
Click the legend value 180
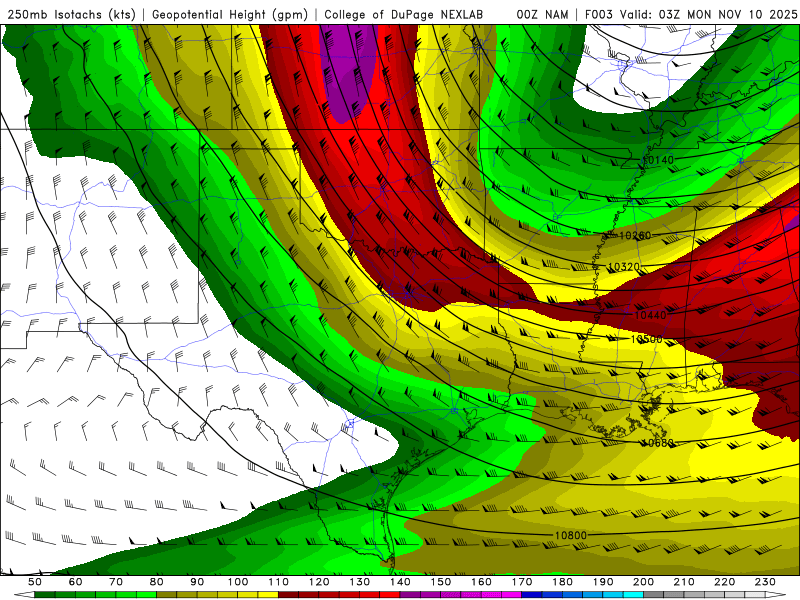[562, 582]
